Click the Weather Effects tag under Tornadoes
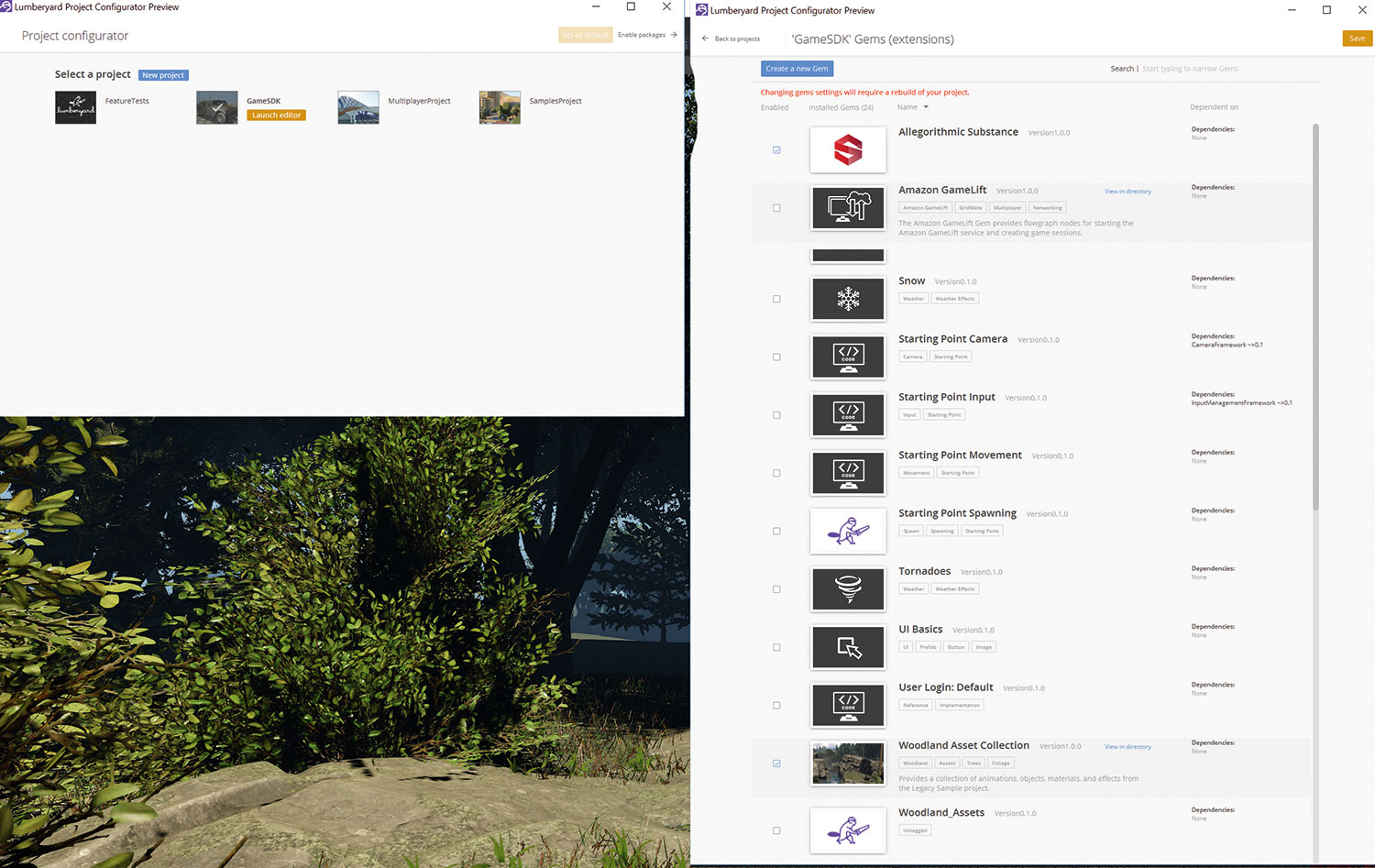Image resolution: width=1375 pixels, height=868 pixels. (954, 589)
